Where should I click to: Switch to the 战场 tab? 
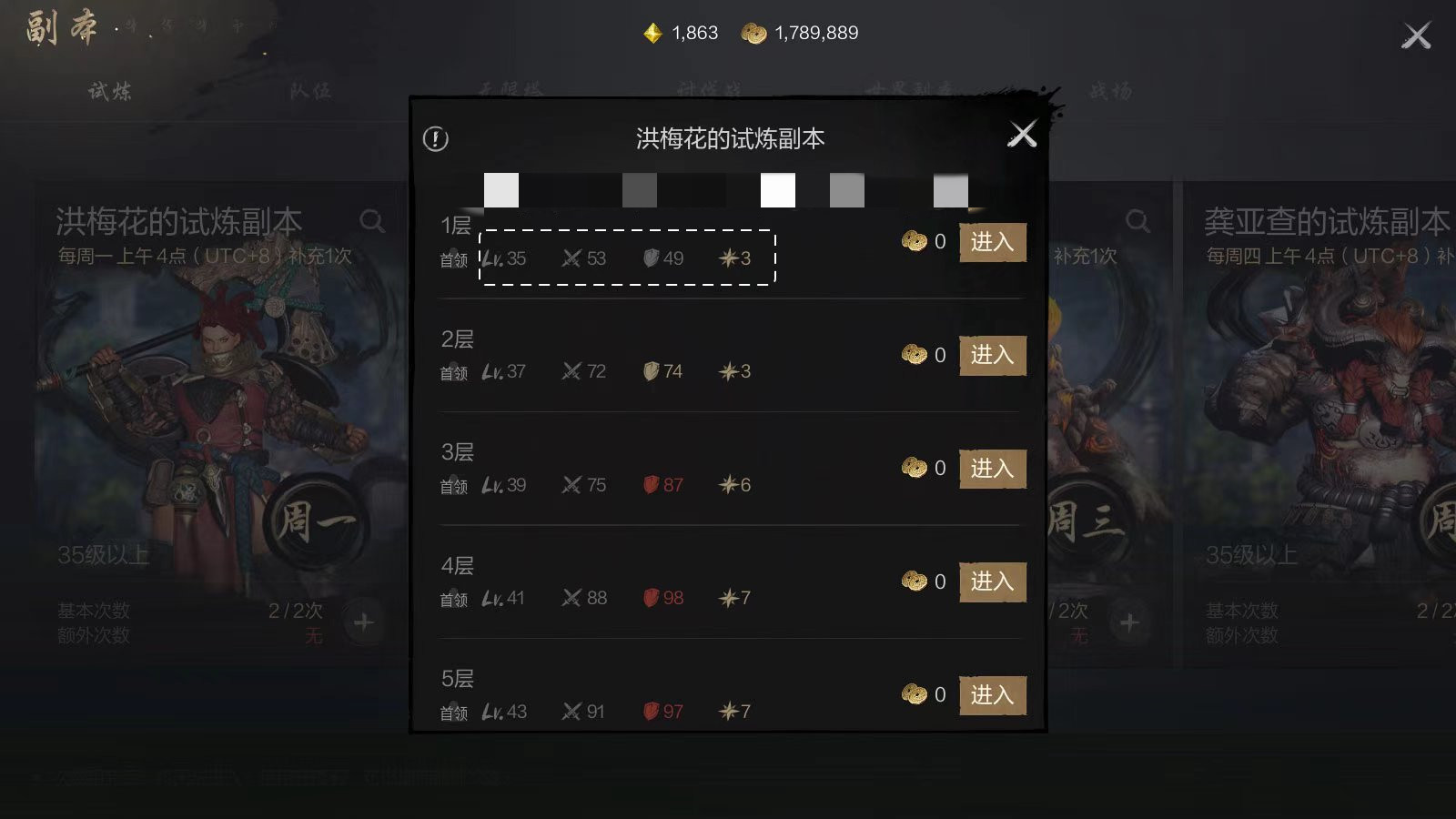pos(1111,91)
